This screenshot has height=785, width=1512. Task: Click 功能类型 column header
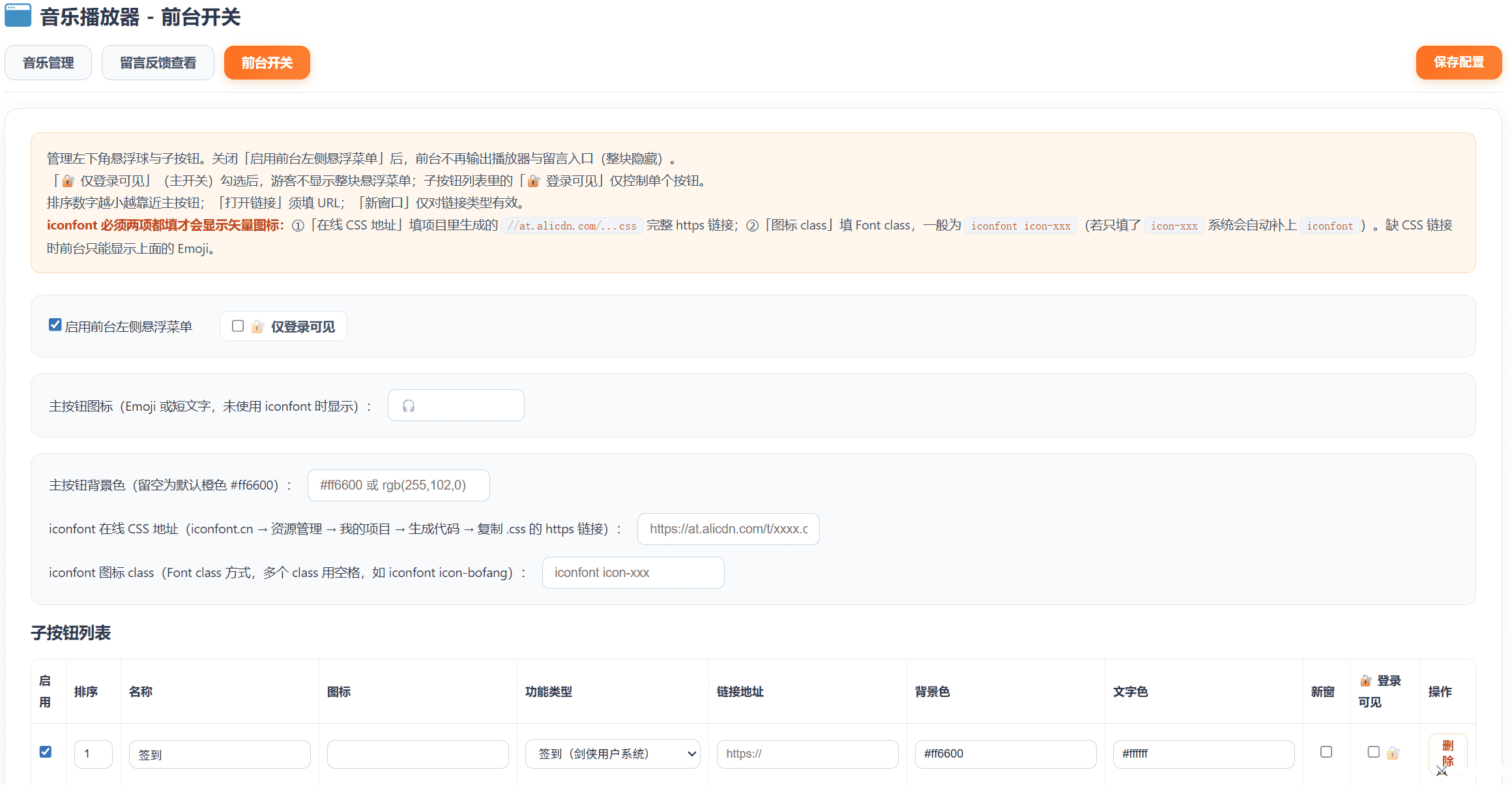coord(549,692)
